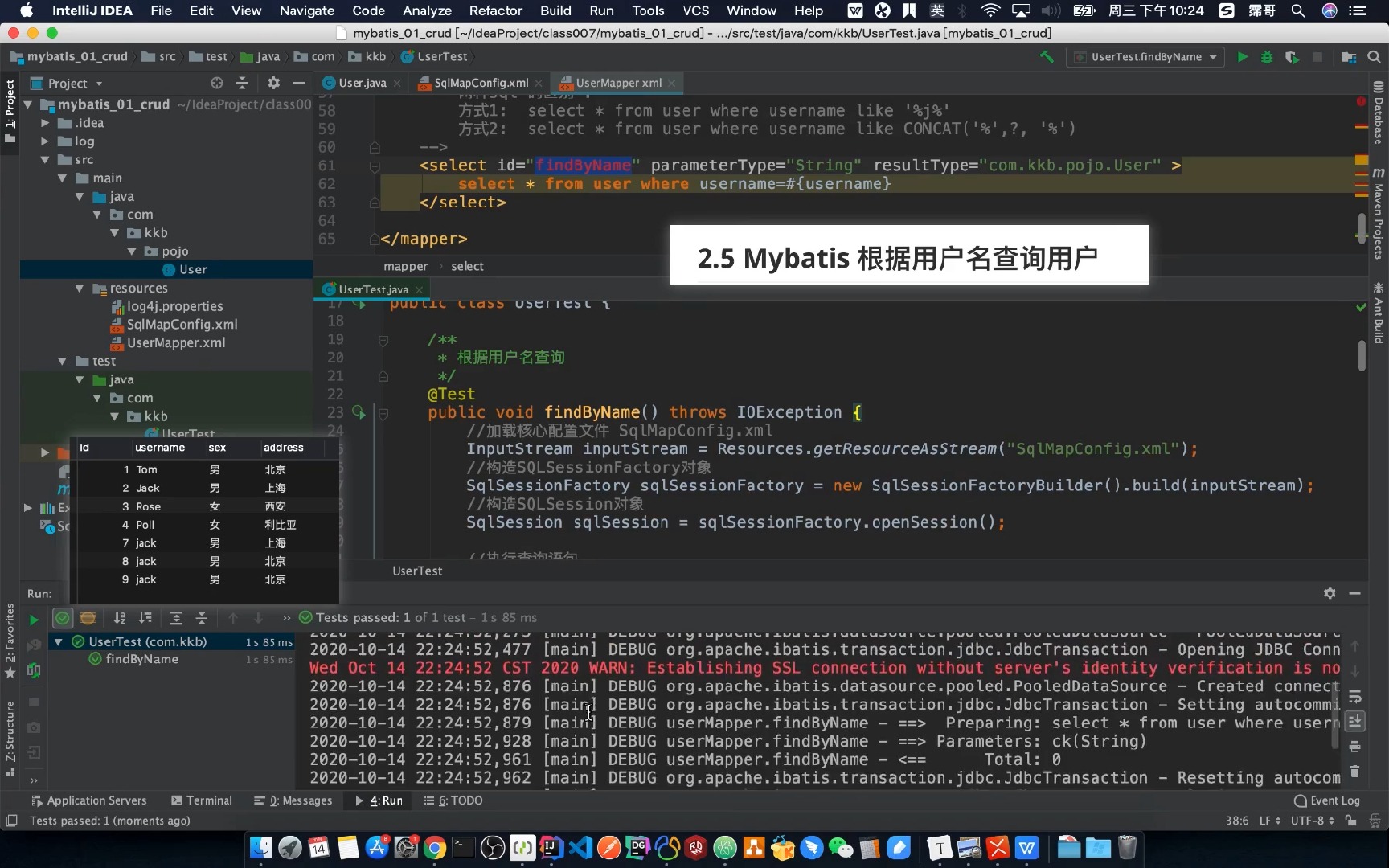This screenshot has height=868, width=1389.
Task: Collapse the pojo package
Action: pos(131,252)
